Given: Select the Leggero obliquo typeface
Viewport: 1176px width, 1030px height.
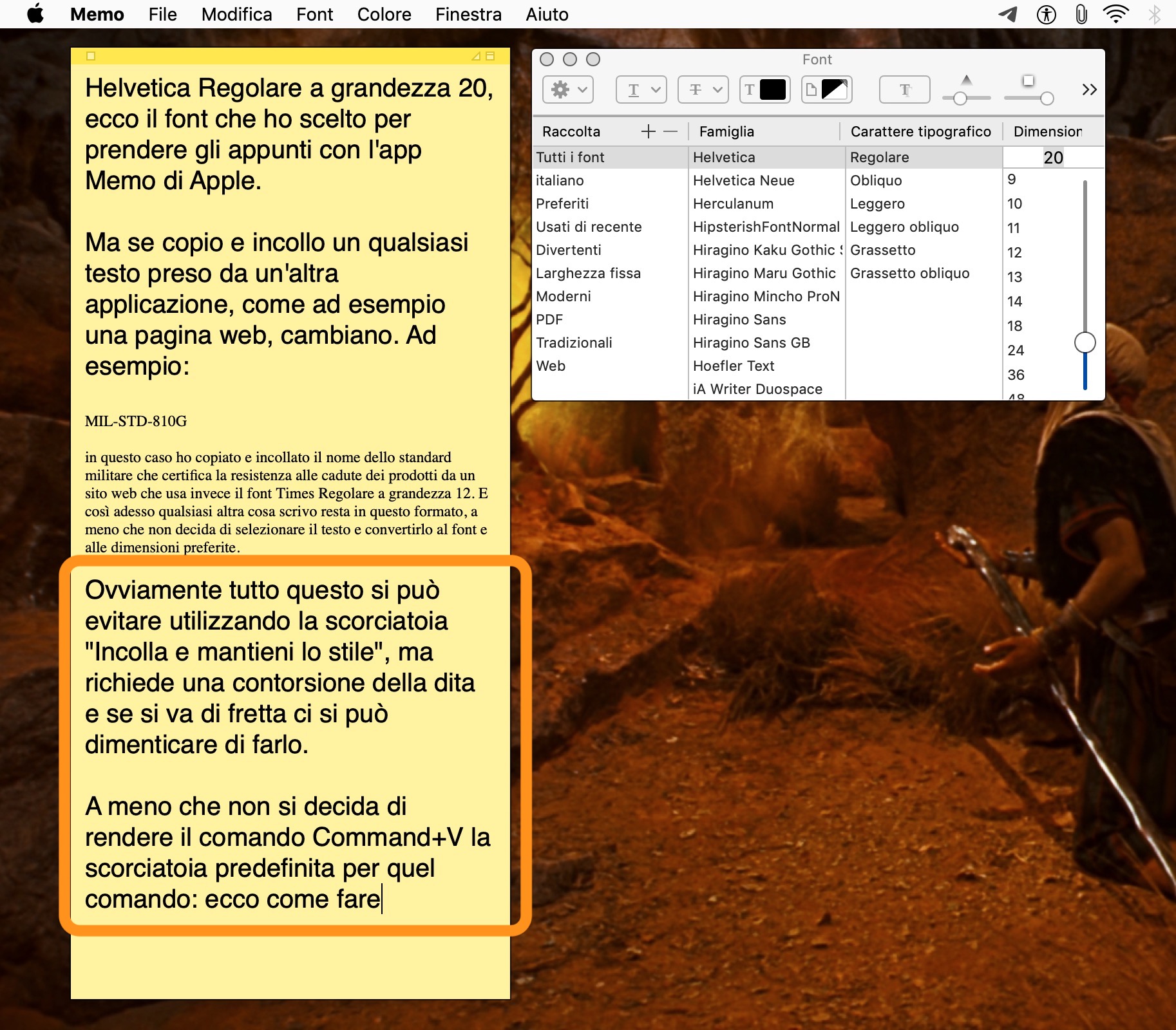Looking at the screenshot, I should (x=924, y=227).
